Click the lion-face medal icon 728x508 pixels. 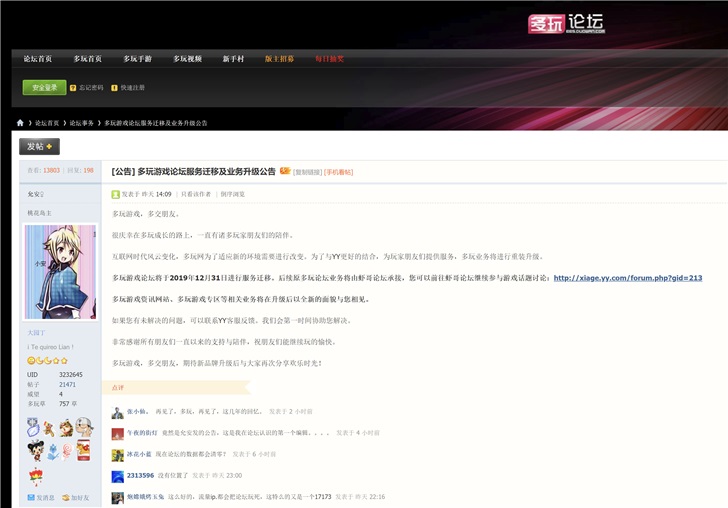(66, 428)
